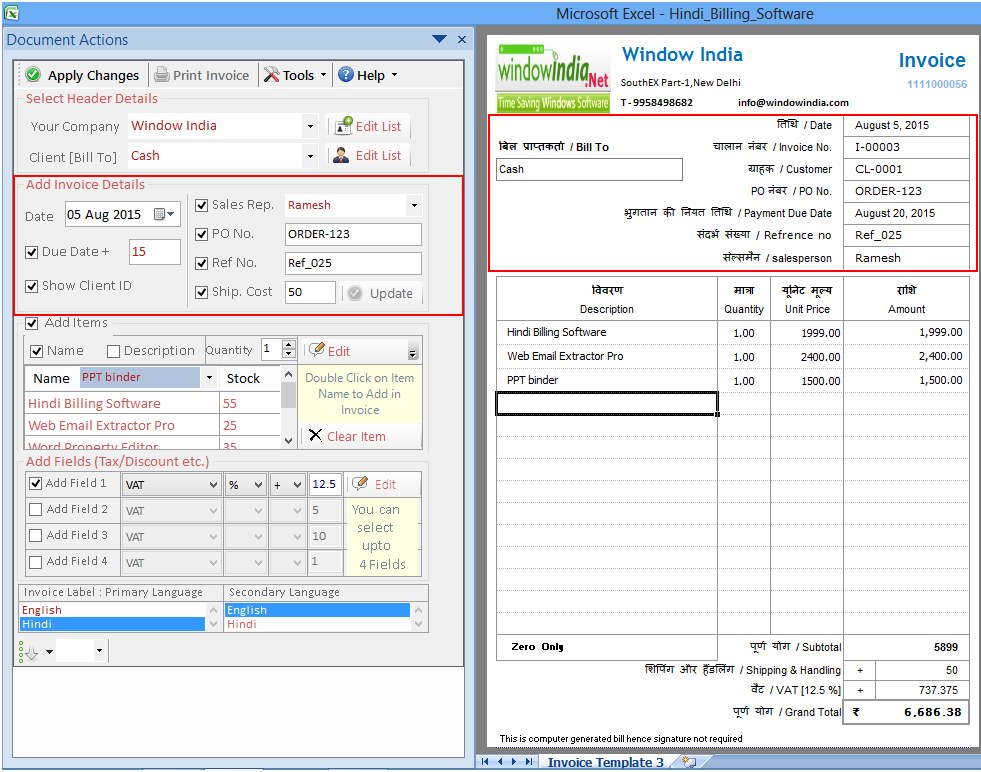Click Edit List icon for Your Company
This screenshot has width=981, height=772.
(x=343, y=126)
